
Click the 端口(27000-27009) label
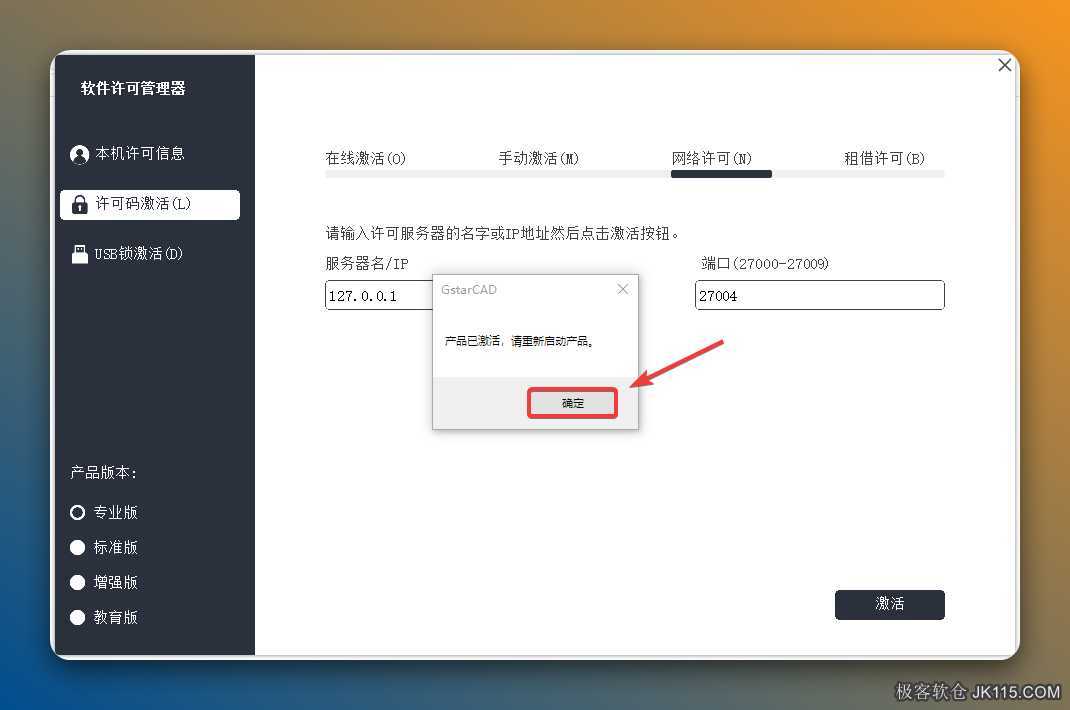coord(764,264)
